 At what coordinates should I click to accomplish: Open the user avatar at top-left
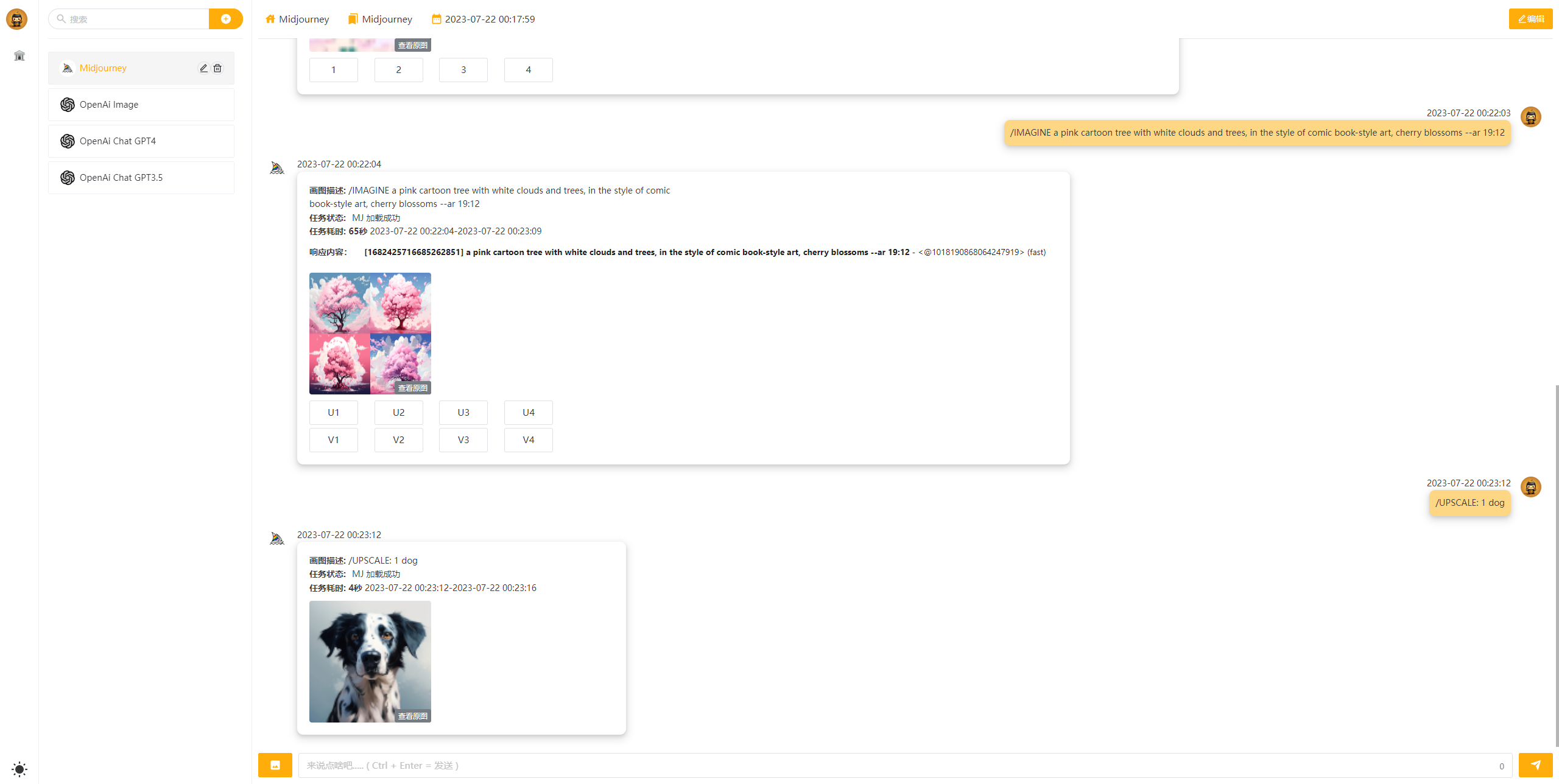coord(16,19)
